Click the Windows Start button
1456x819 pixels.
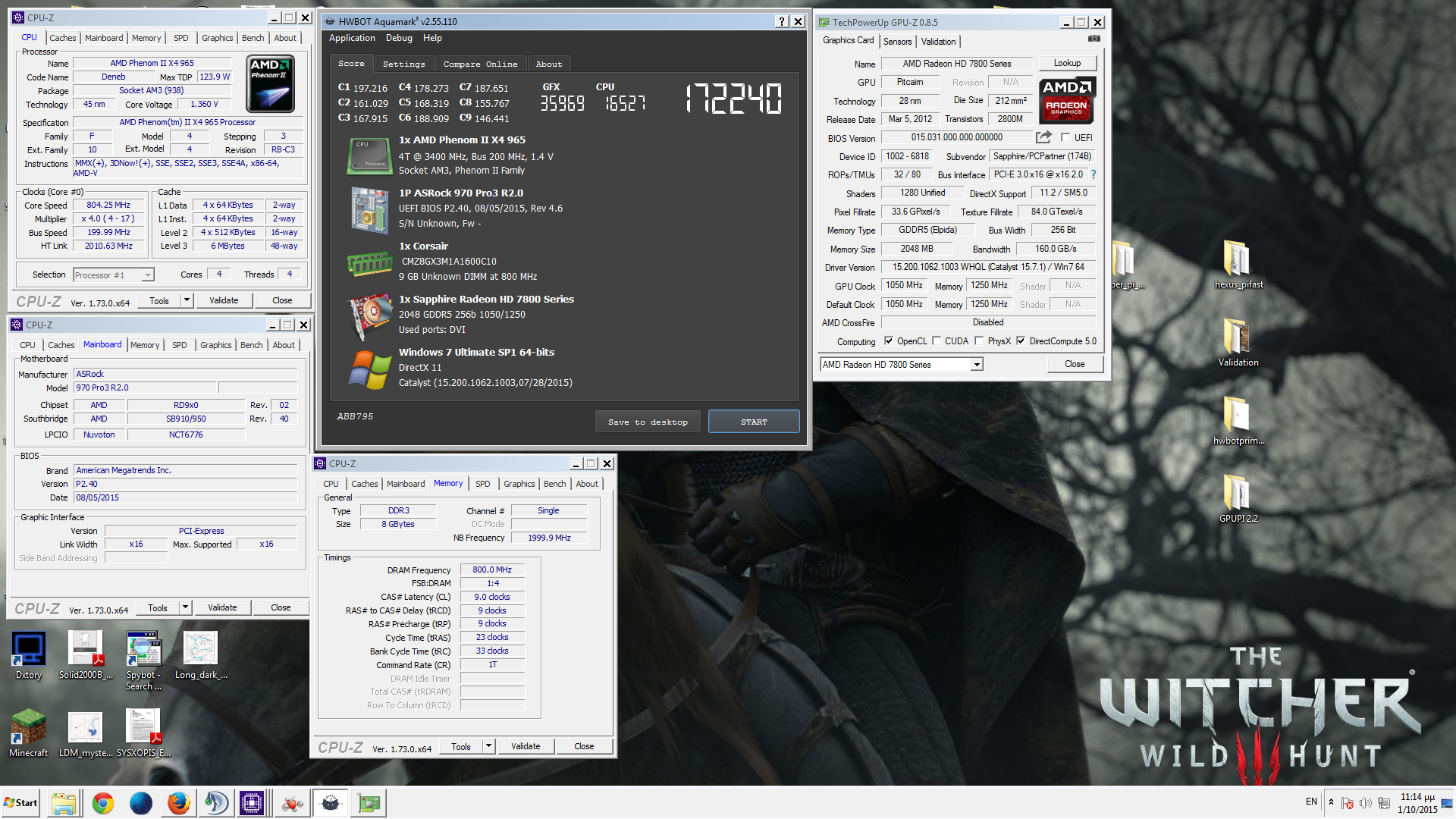click(x=21, y=803)
